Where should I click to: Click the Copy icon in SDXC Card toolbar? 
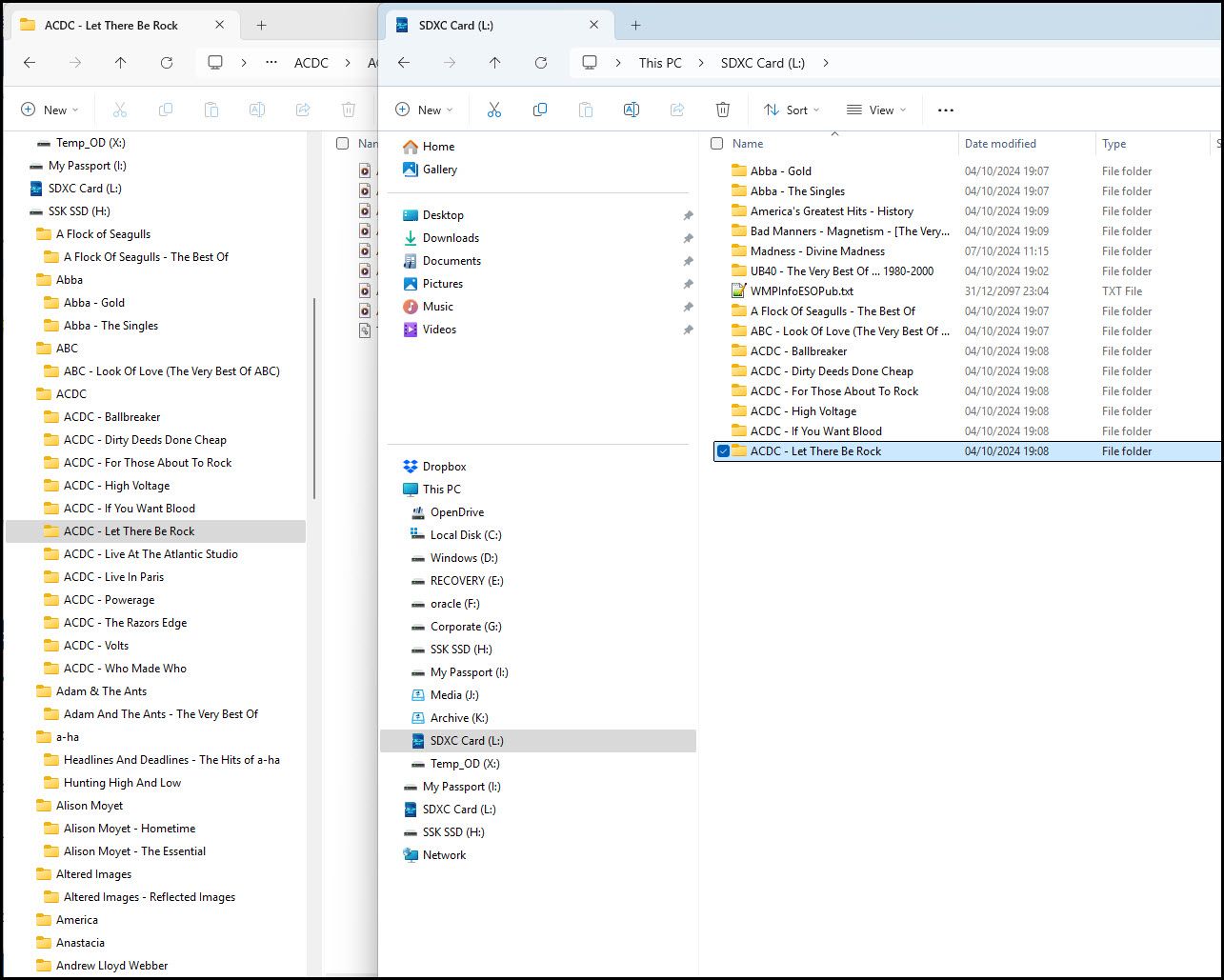pyautogui.click(x=540, y=110)
